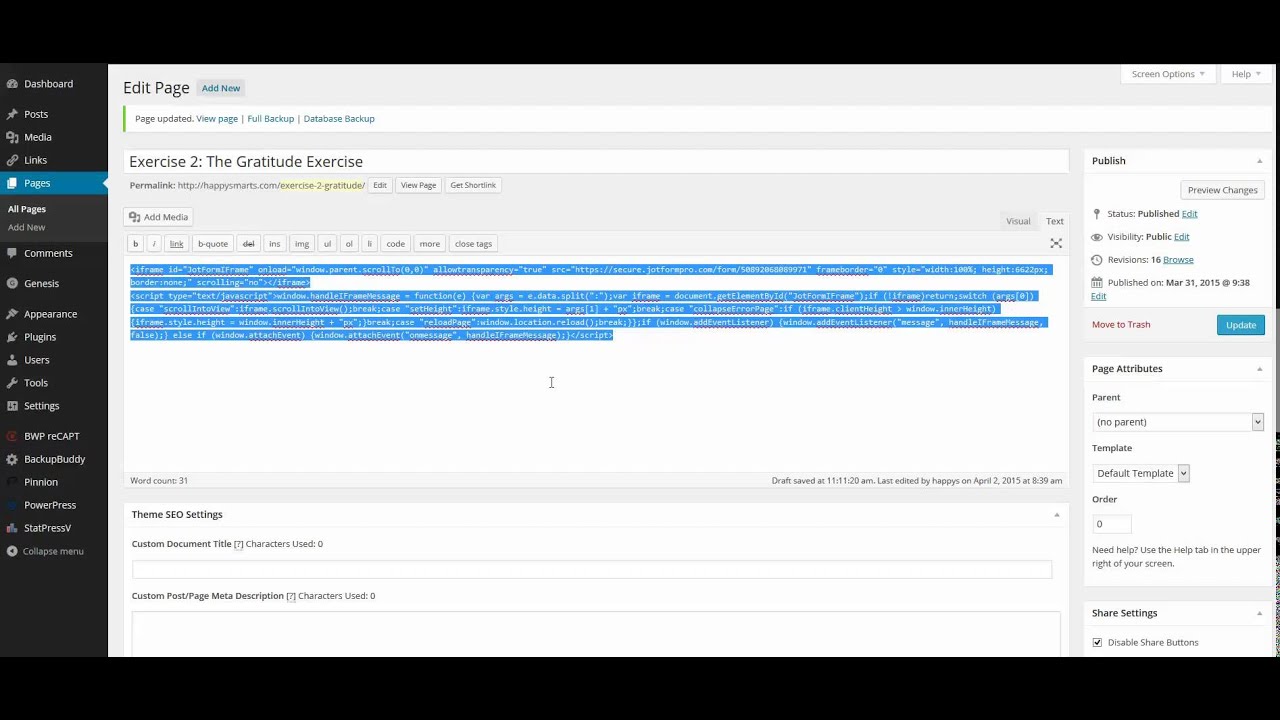Open All Pages submenu item
The image size is (1280, 720).
27,209
